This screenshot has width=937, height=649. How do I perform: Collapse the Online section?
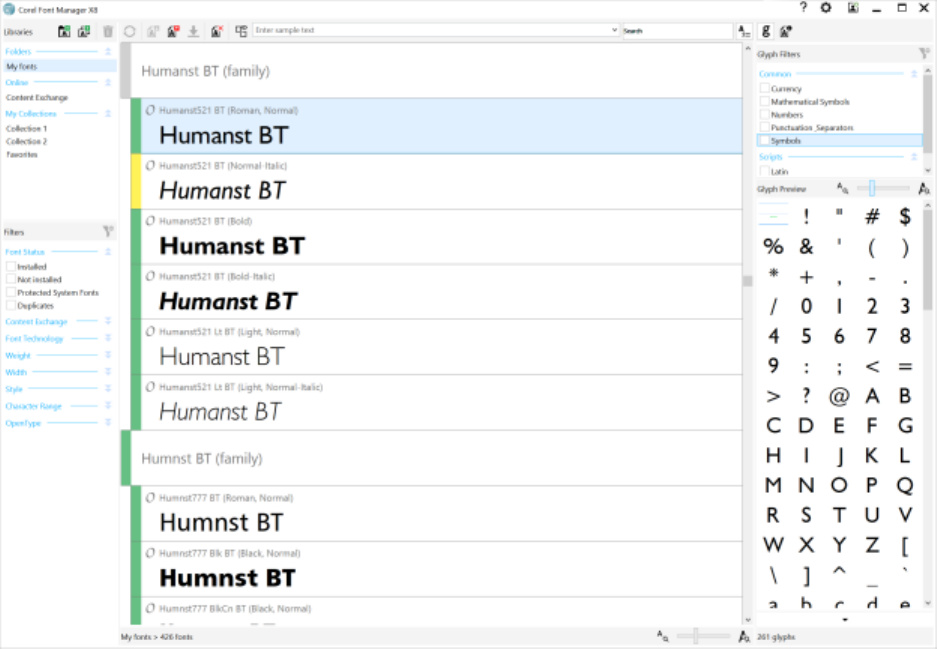coord(108,82)
